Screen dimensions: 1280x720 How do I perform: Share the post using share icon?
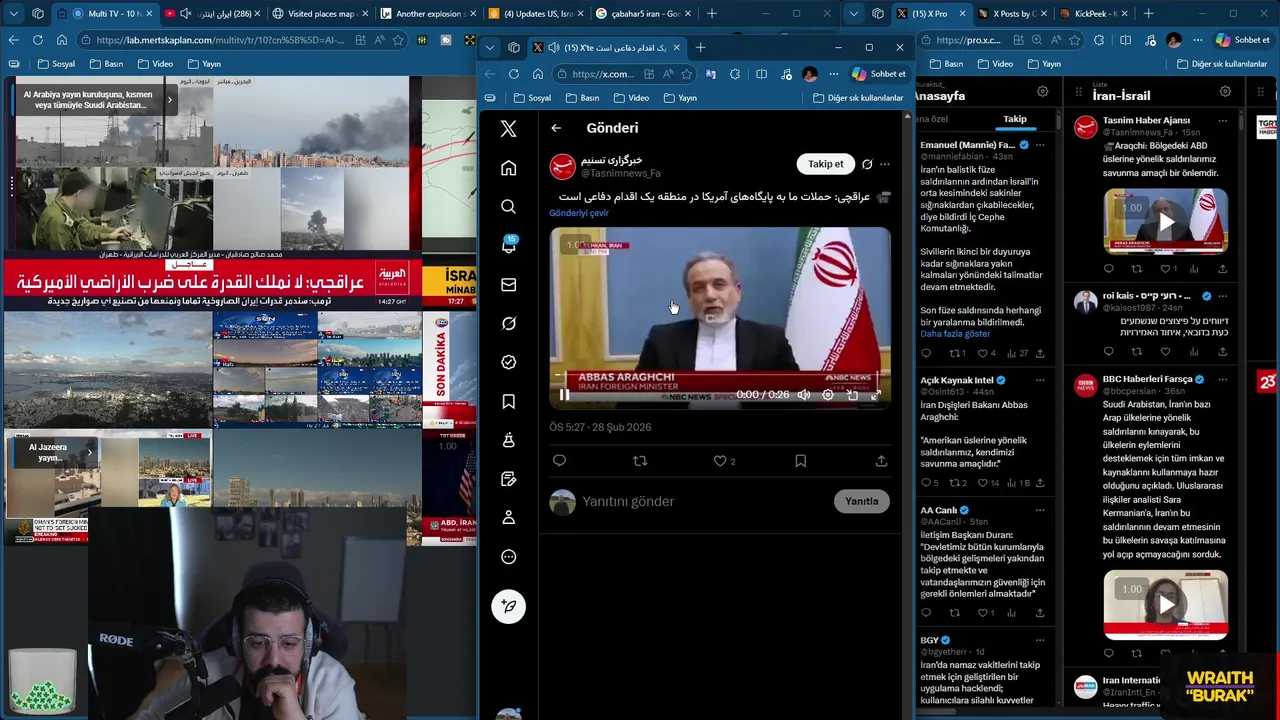[x=881, y=461]
